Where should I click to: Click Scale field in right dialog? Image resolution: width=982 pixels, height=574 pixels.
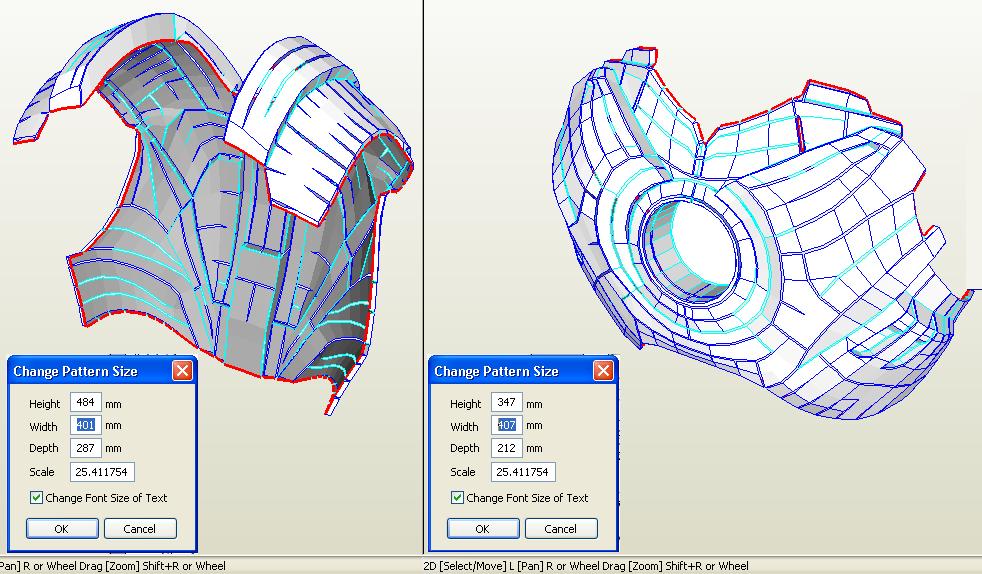point(523,472)
